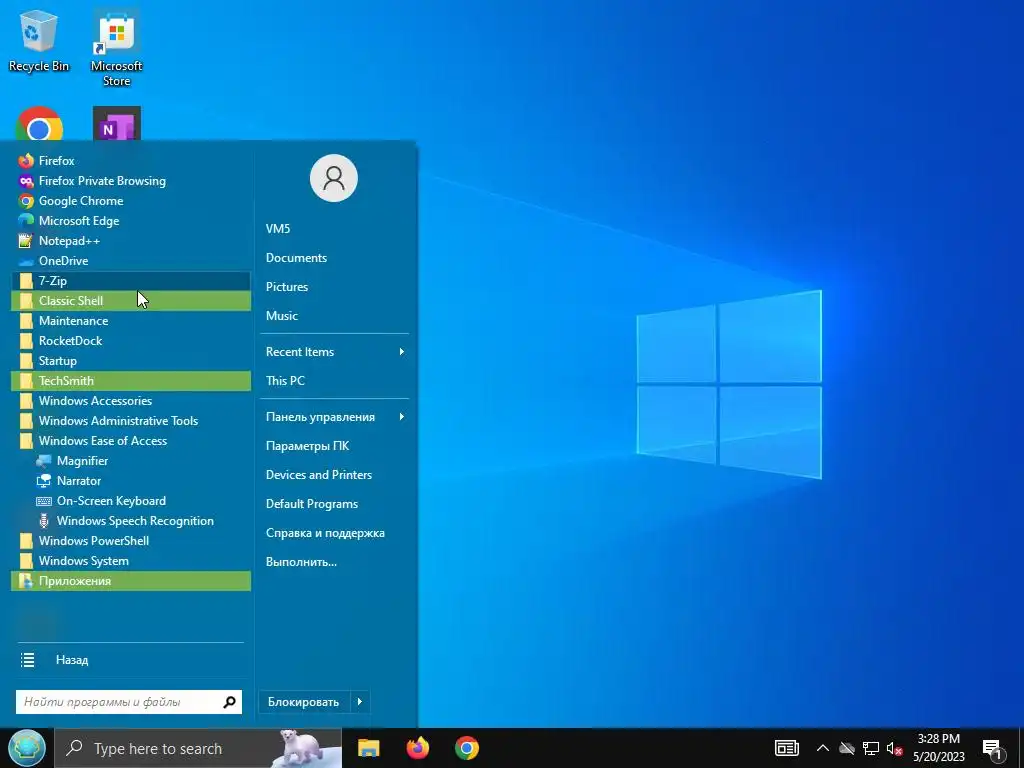Image resolution: width=1024 pixels, height=768 pixels.
Task: Click the muted volume tray icon
Action: (894, 748)
